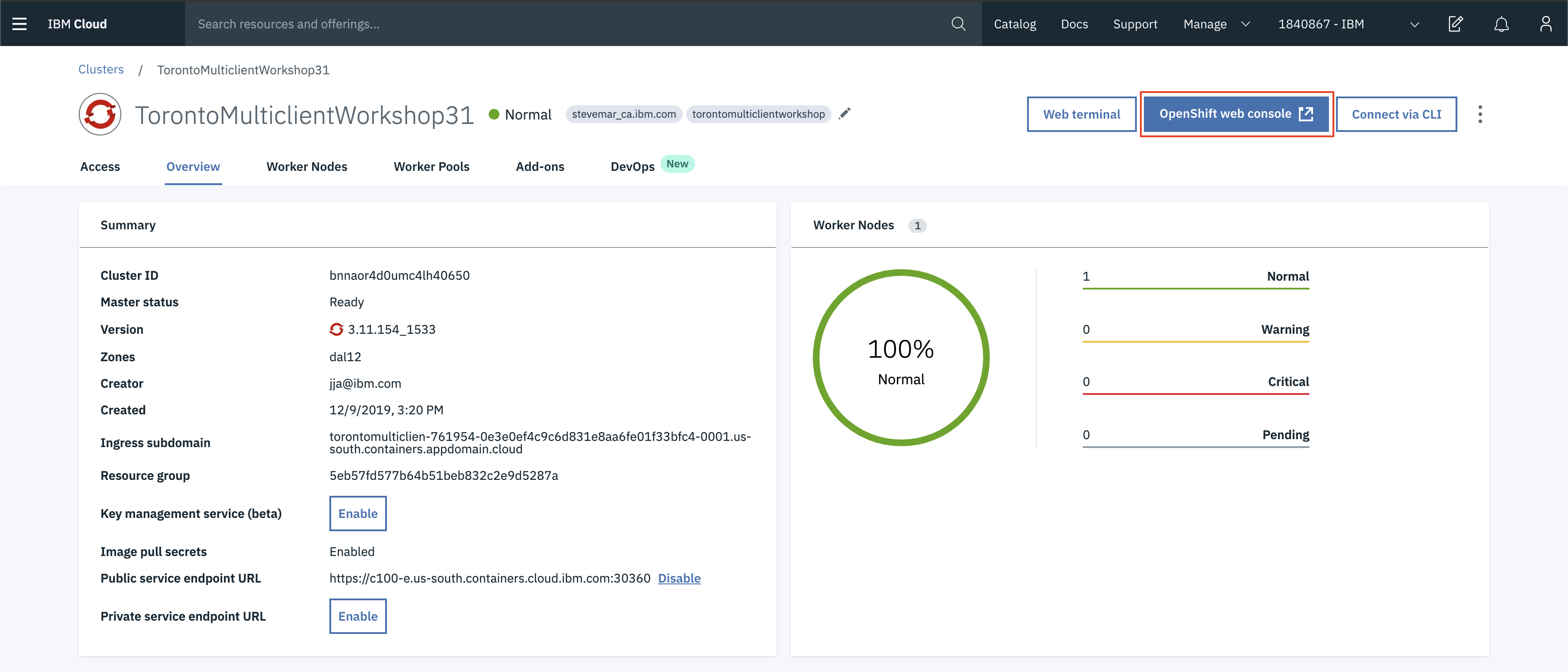Switch to the Access tab
1568x672 pixels.
[x=100, y=166]
